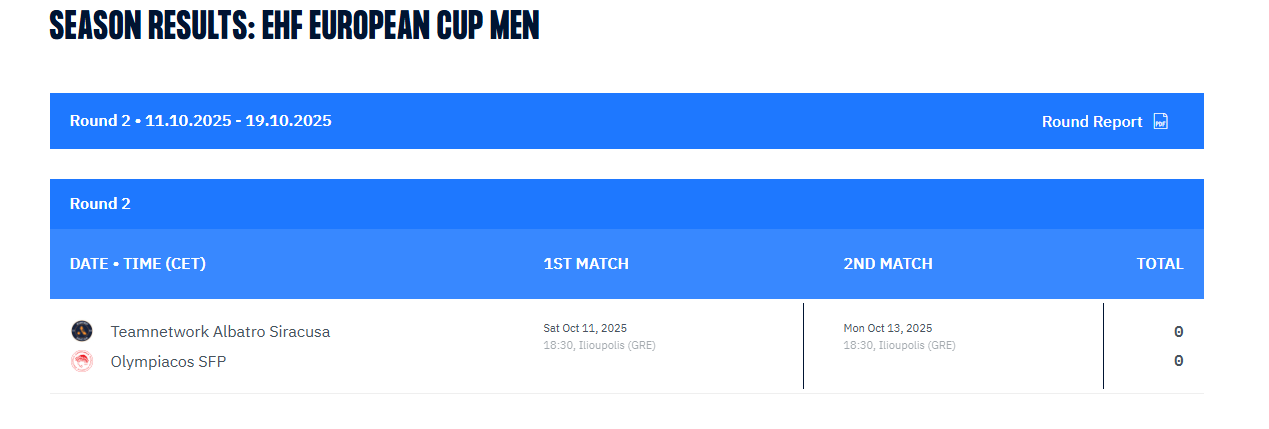Click the Round 2 date range bar
This screenshot has width=1269, height=429.
point(201,121)
